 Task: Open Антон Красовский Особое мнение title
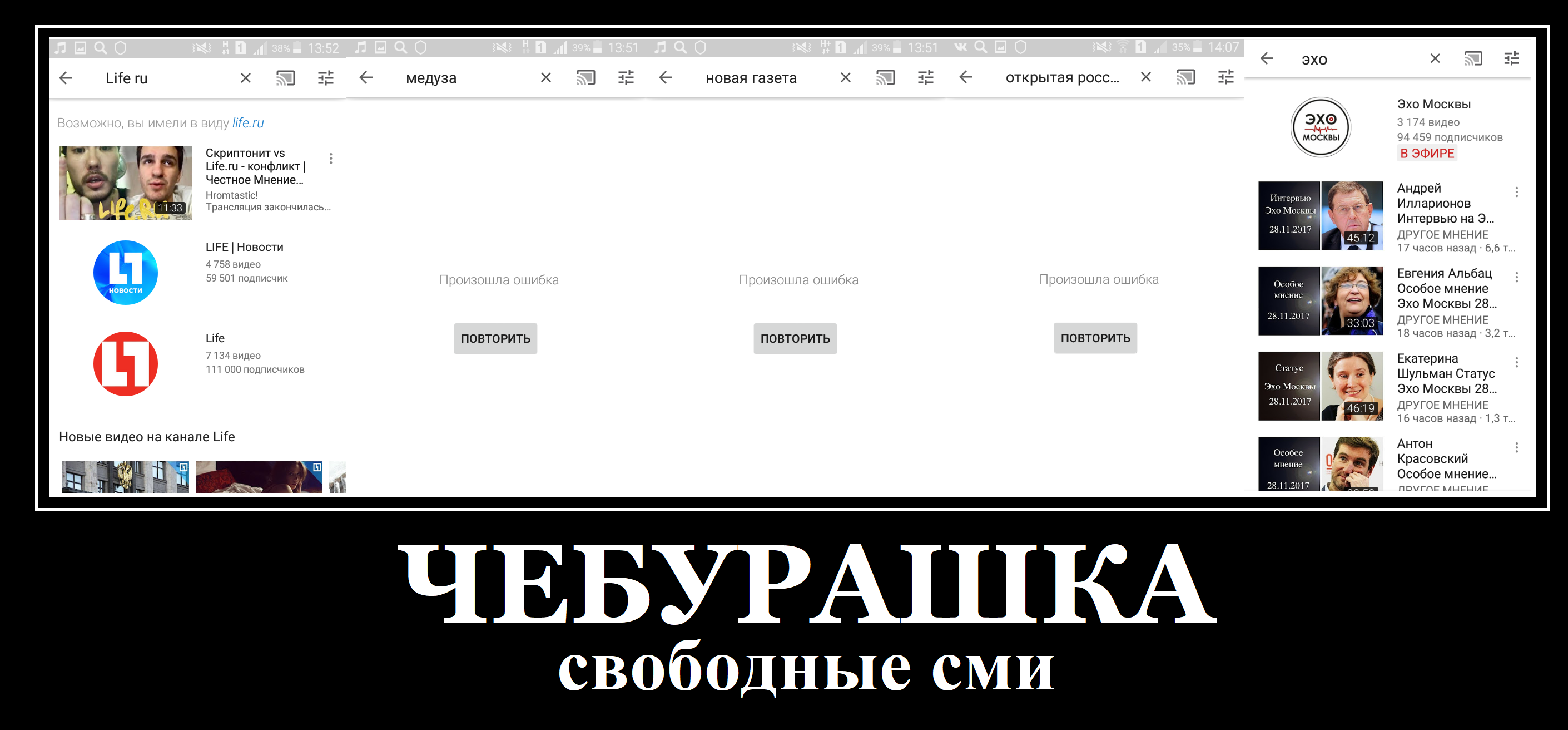click(1446, 460)
